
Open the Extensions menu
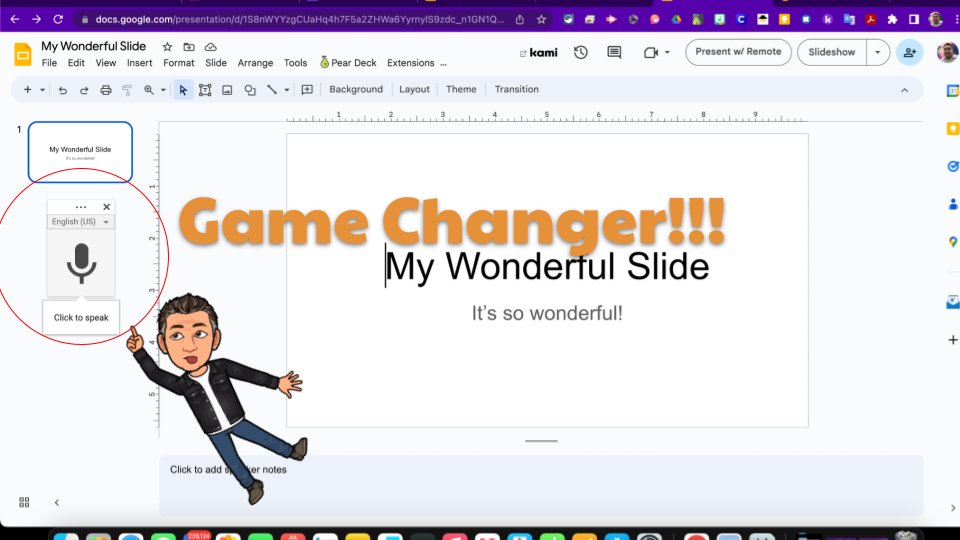click(x=410, y=63)
